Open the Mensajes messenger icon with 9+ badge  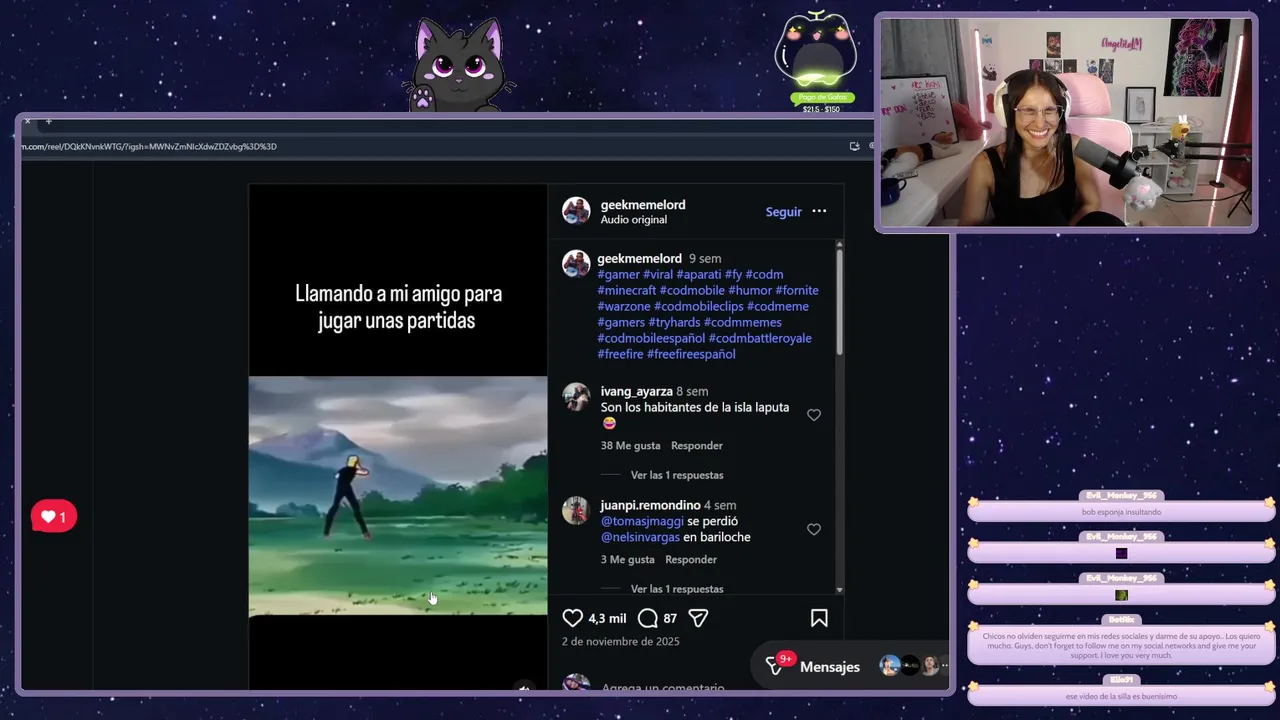[x=776, y=665]
